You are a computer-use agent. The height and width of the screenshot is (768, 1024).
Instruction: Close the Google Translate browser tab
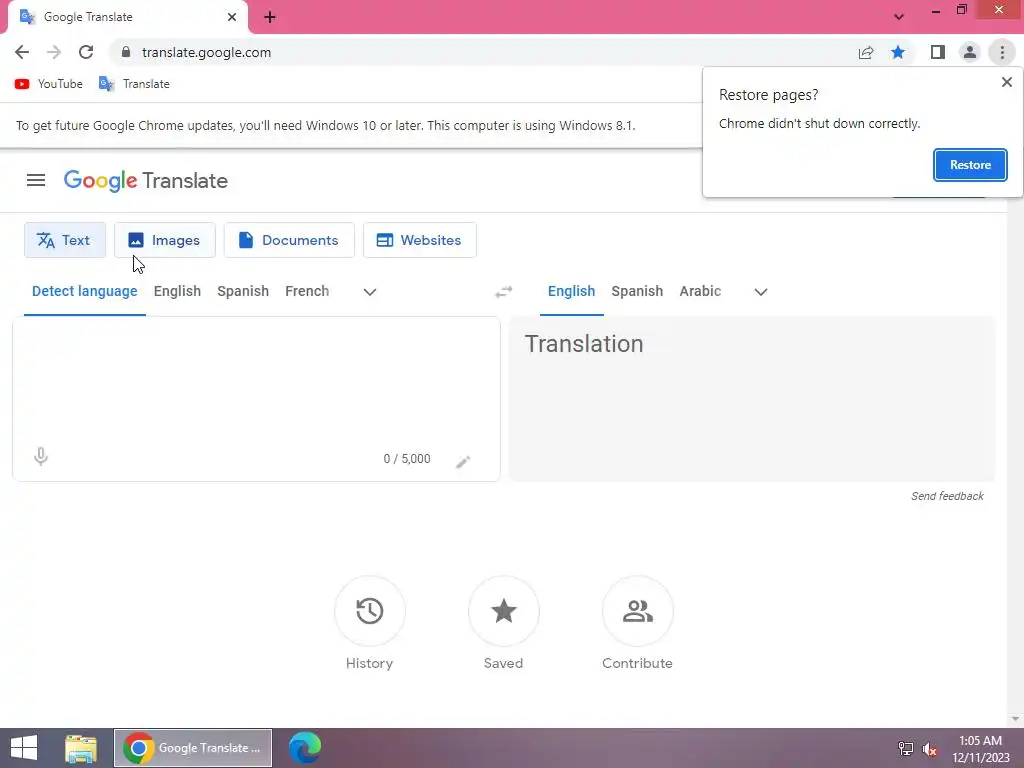click(x=232, y=17)
